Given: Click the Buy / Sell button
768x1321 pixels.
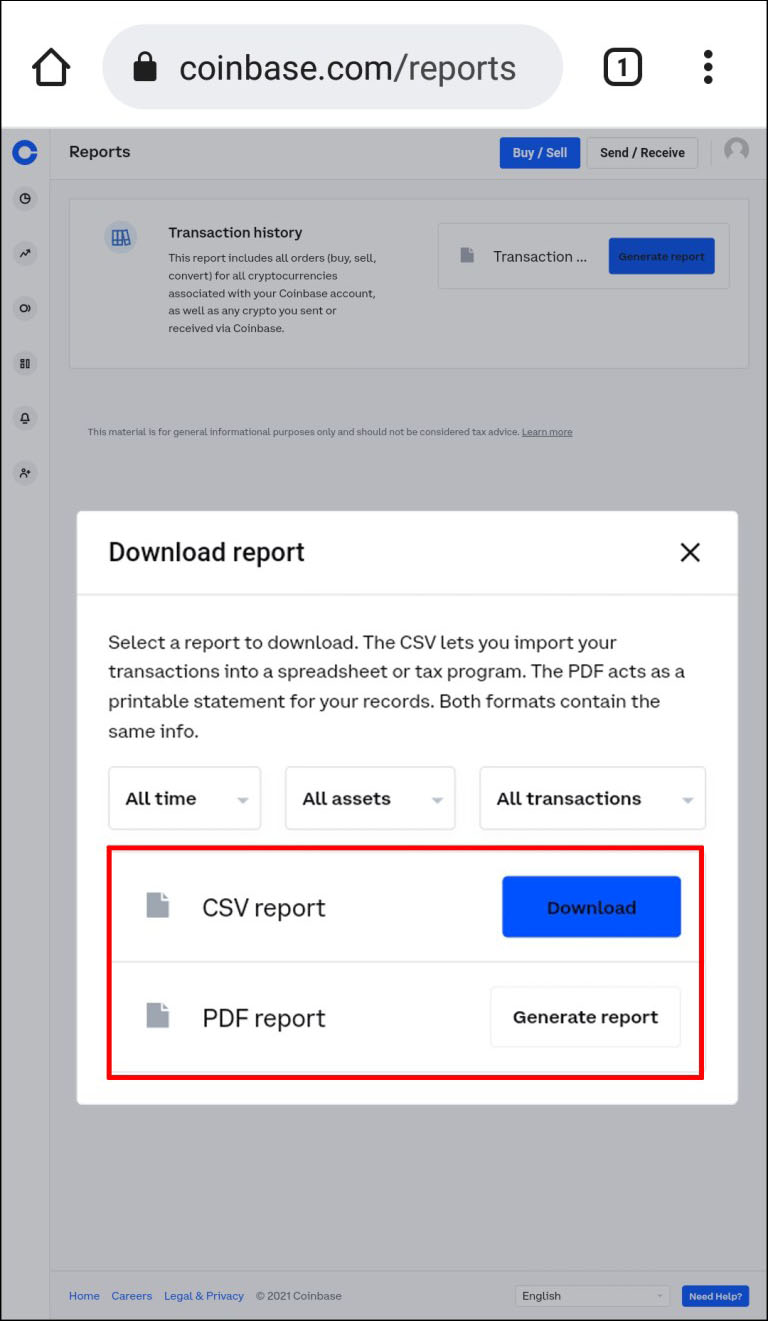Looking at the screenshot, I should point(540,153).
